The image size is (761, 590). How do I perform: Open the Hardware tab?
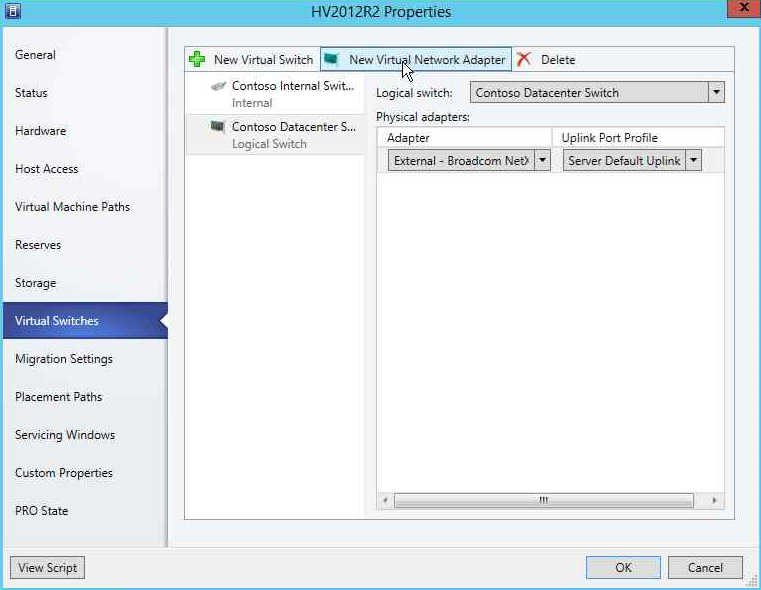click(85, 131)
